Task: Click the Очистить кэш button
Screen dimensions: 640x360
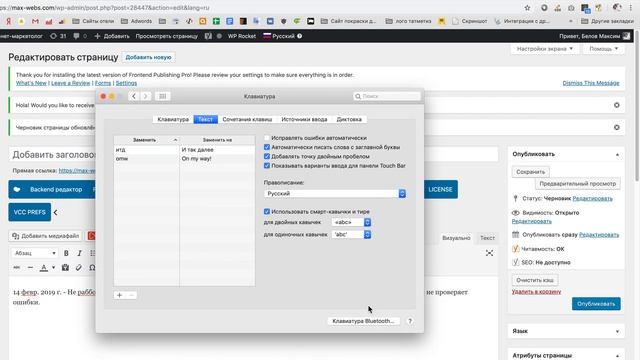Action: pyautogui.click(x=535, y=280)
